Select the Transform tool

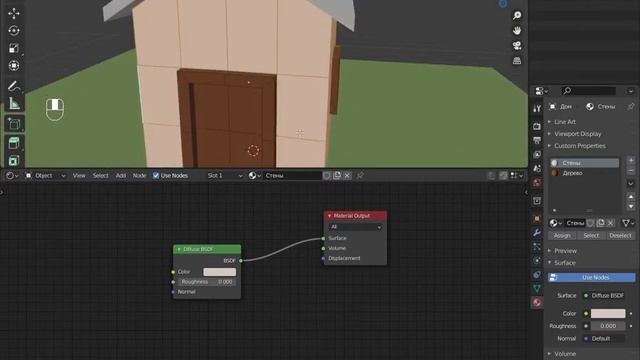pos(14,65)
